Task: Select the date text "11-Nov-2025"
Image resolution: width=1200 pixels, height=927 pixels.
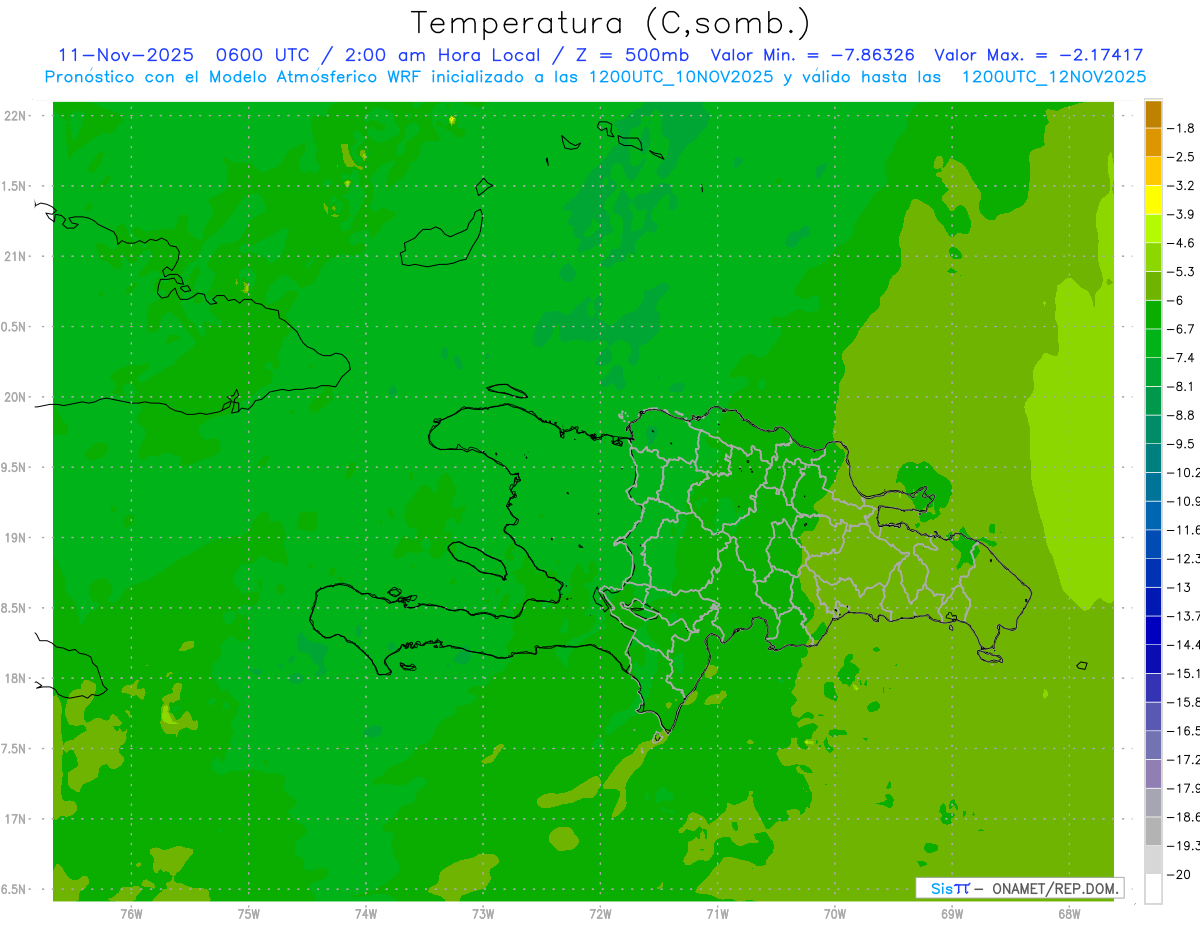Action: pyautogui.click(x=126, y=56)
